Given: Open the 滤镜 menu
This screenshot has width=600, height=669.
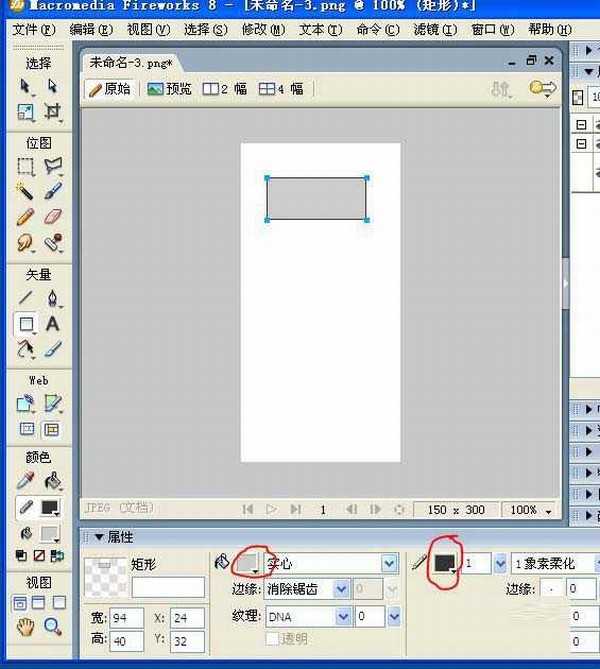Looking at the screenshot, I should [x=435, y=30].
